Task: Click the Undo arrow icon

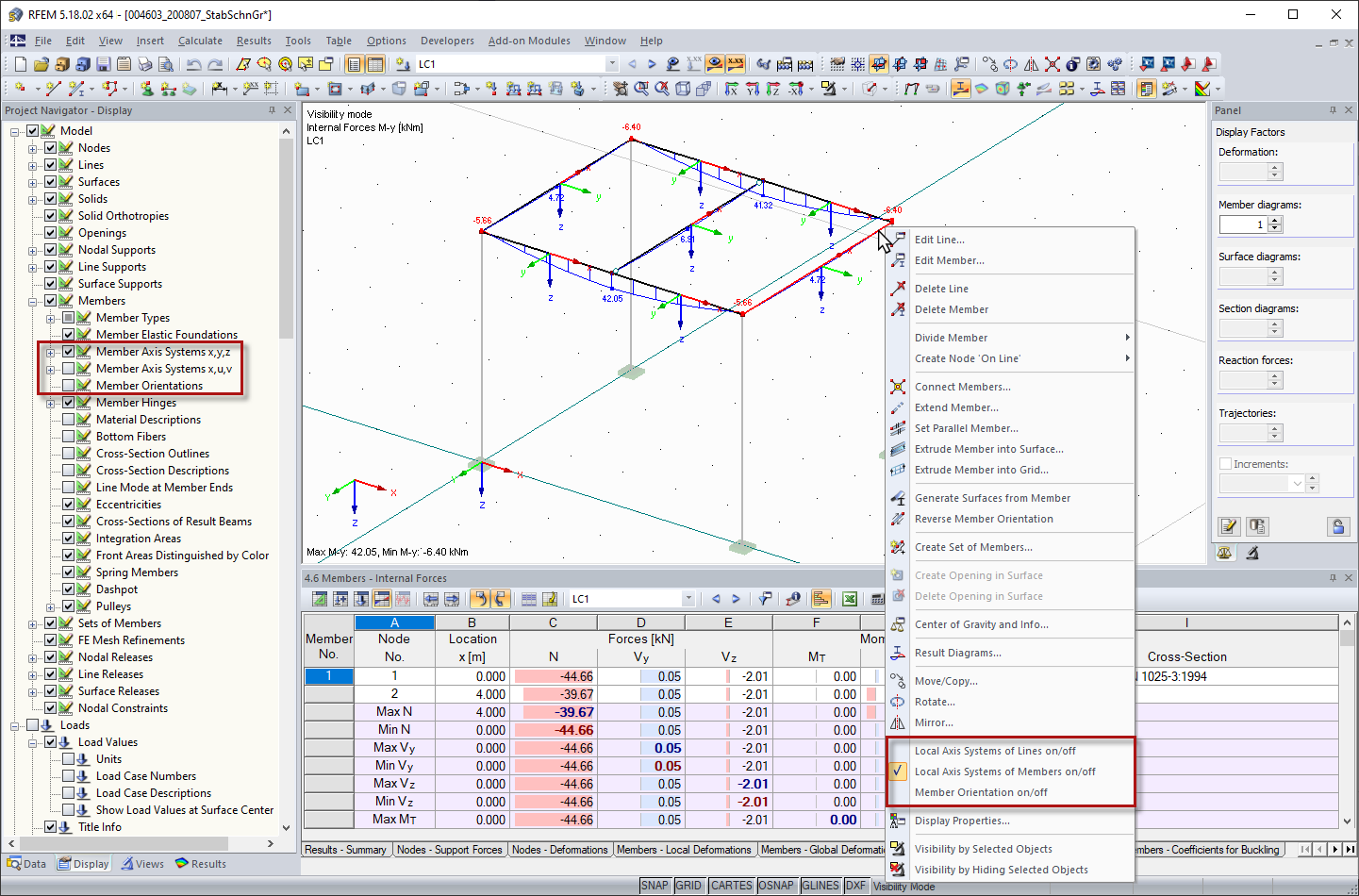Action: (x=194, y=64)
